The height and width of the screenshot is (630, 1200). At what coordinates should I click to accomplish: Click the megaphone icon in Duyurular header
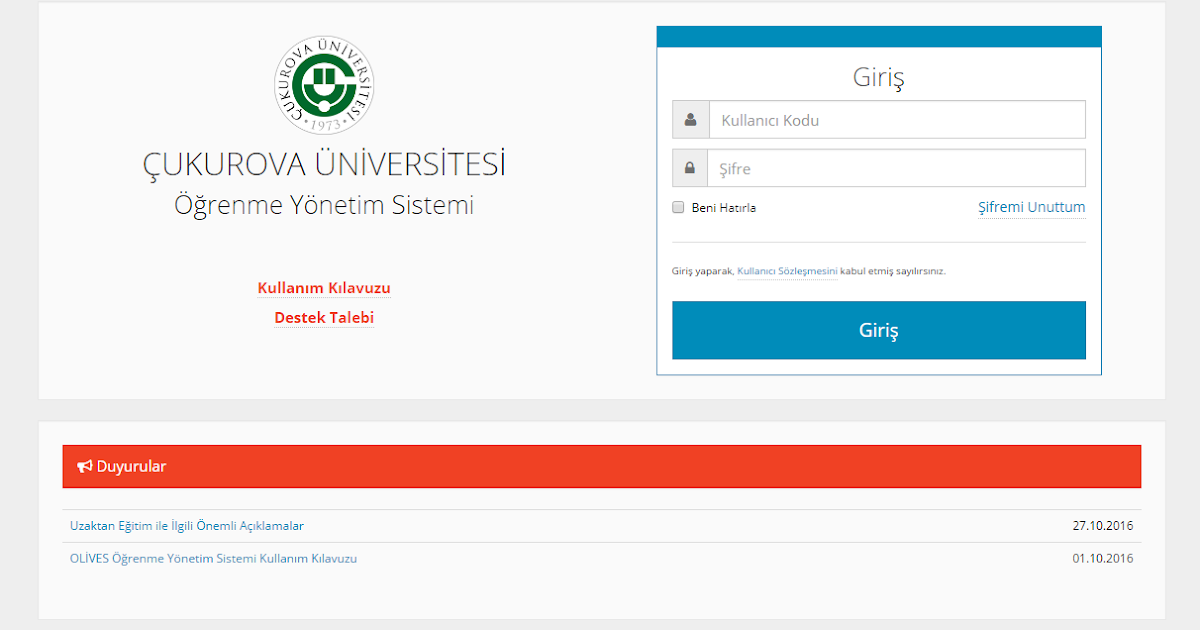[x=85, y=466]
